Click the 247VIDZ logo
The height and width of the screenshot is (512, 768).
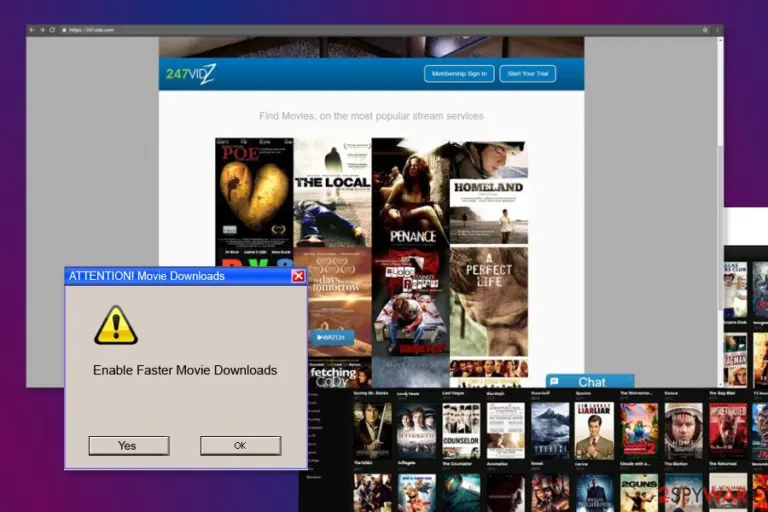pyautogui.click(x=191, y=74)
